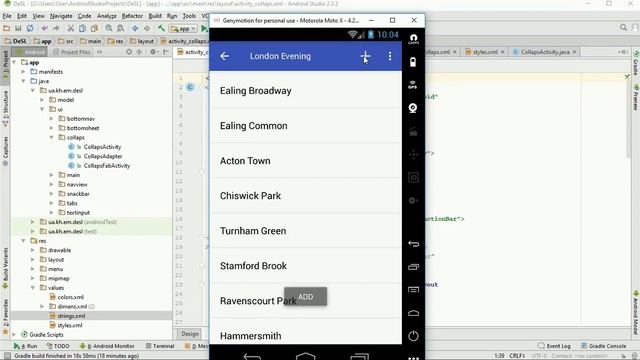Open CollapsAdapter class in project tree
The image size is (640, 360).
point(103,156)
